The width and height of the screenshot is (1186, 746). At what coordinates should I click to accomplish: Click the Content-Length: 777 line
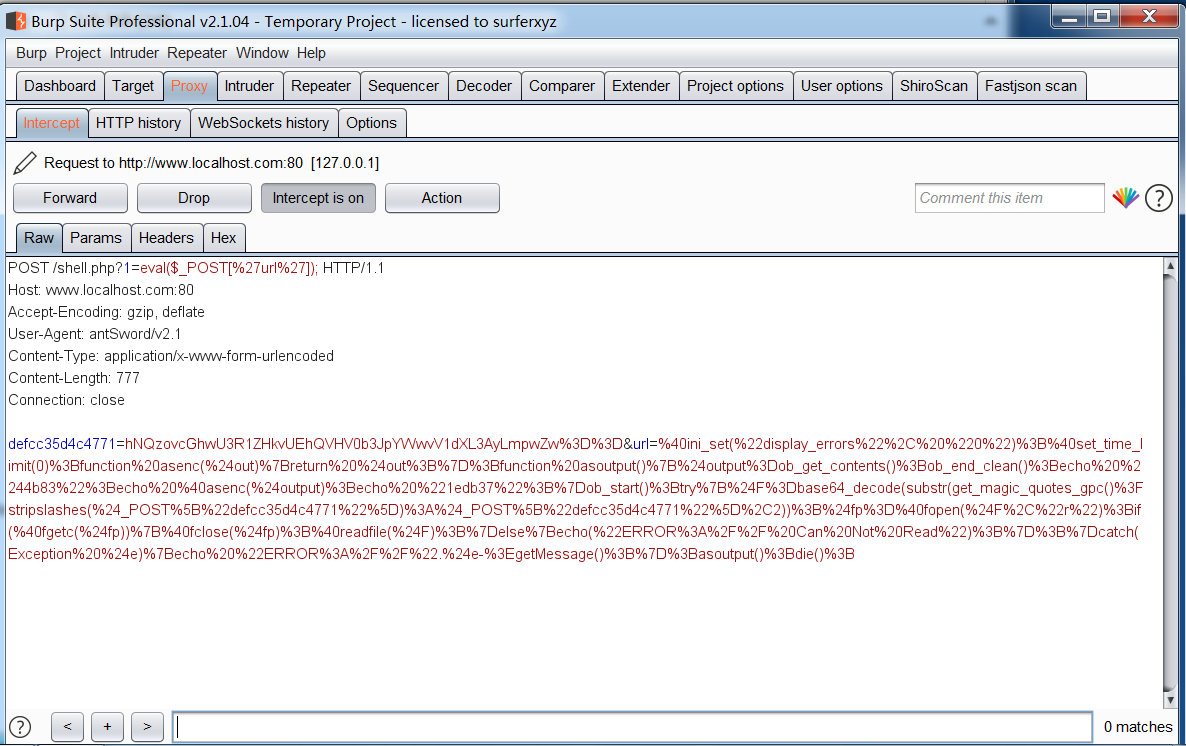coord(74,378)
